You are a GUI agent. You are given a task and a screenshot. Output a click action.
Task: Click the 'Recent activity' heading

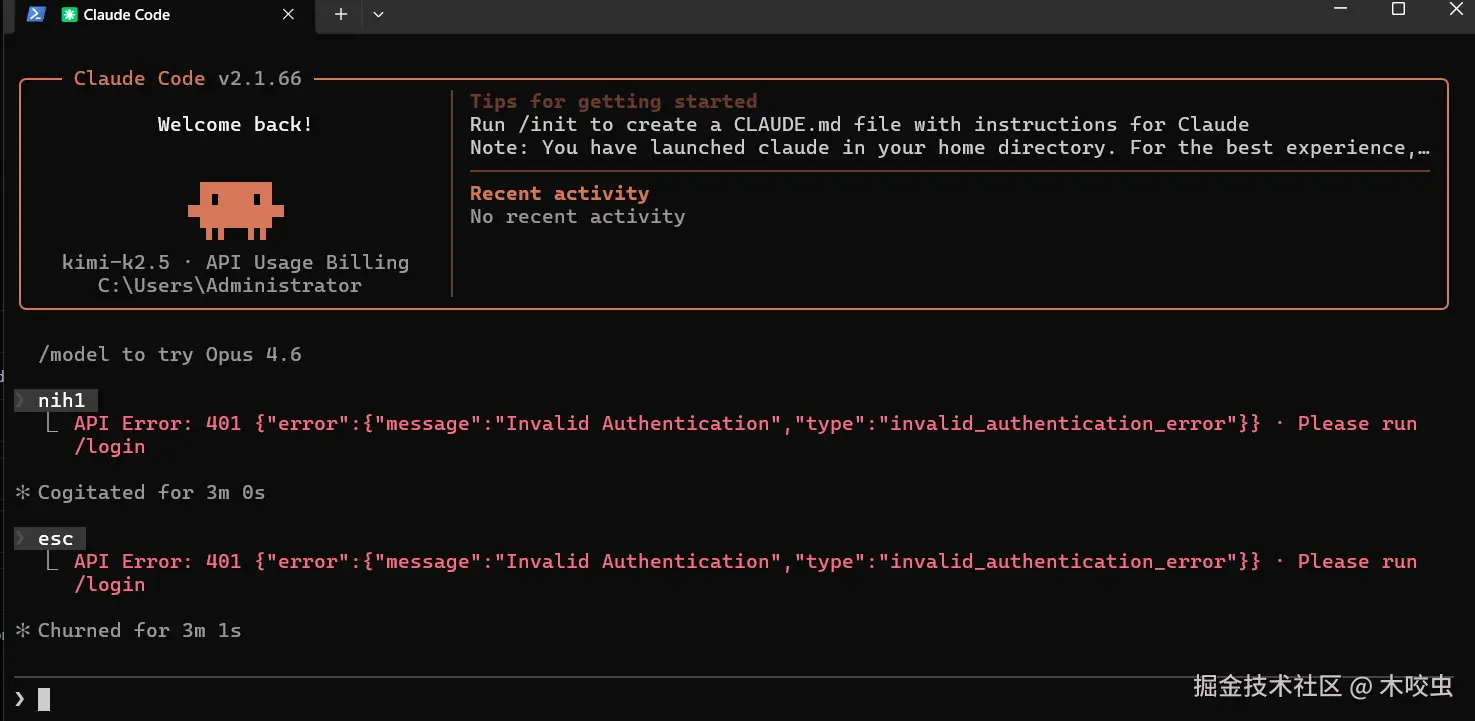559,193
